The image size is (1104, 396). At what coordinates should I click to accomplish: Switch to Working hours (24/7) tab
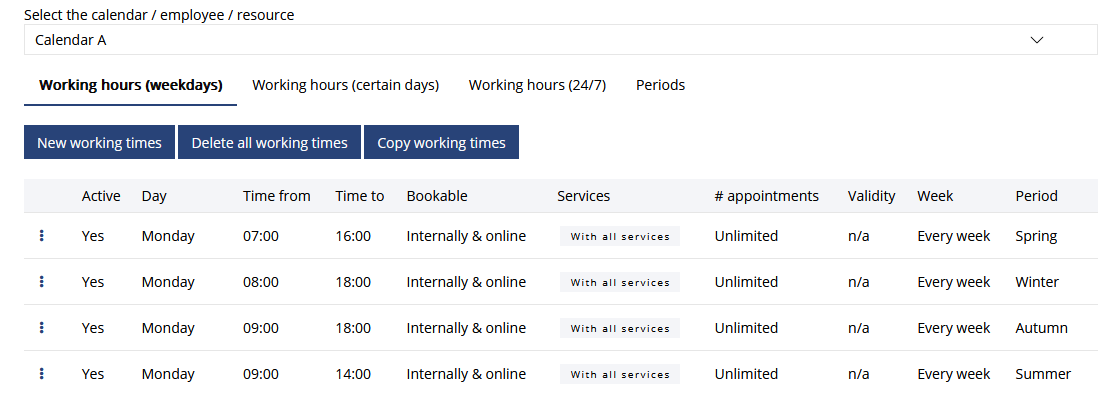(x=537, y=85)
